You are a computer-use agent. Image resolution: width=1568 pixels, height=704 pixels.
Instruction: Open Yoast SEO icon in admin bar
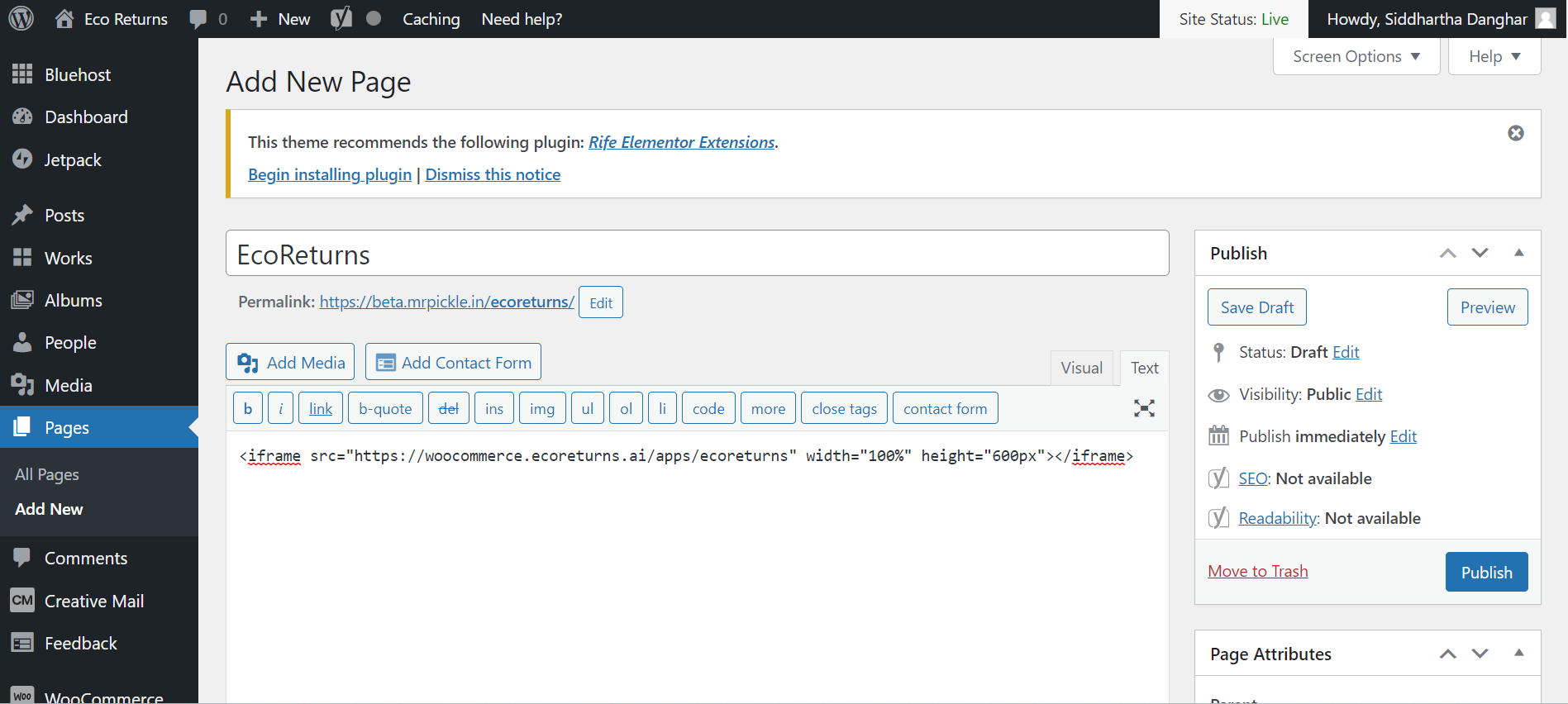click(341, 18)
